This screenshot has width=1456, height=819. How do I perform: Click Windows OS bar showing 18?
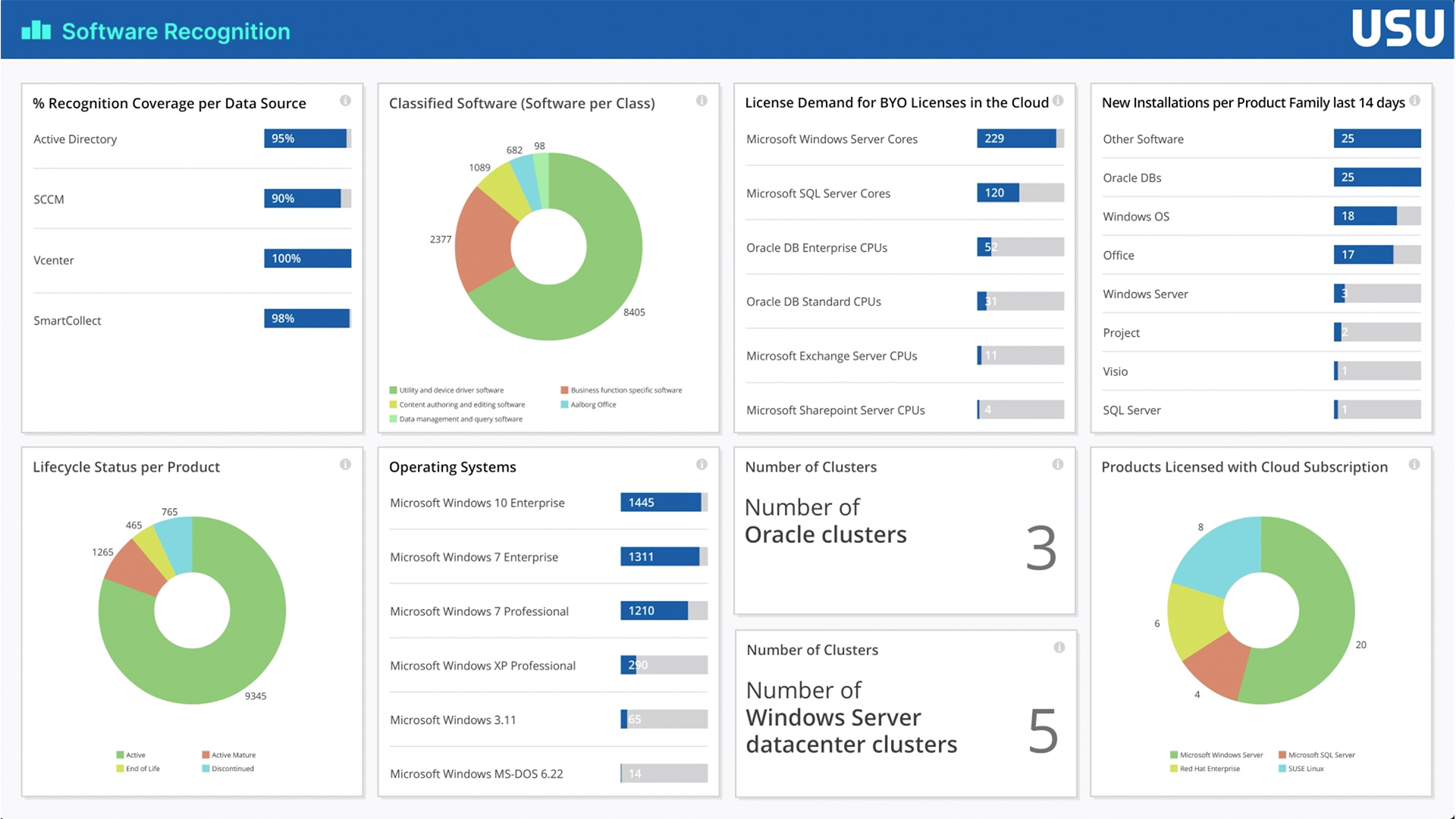point(1377,215)
